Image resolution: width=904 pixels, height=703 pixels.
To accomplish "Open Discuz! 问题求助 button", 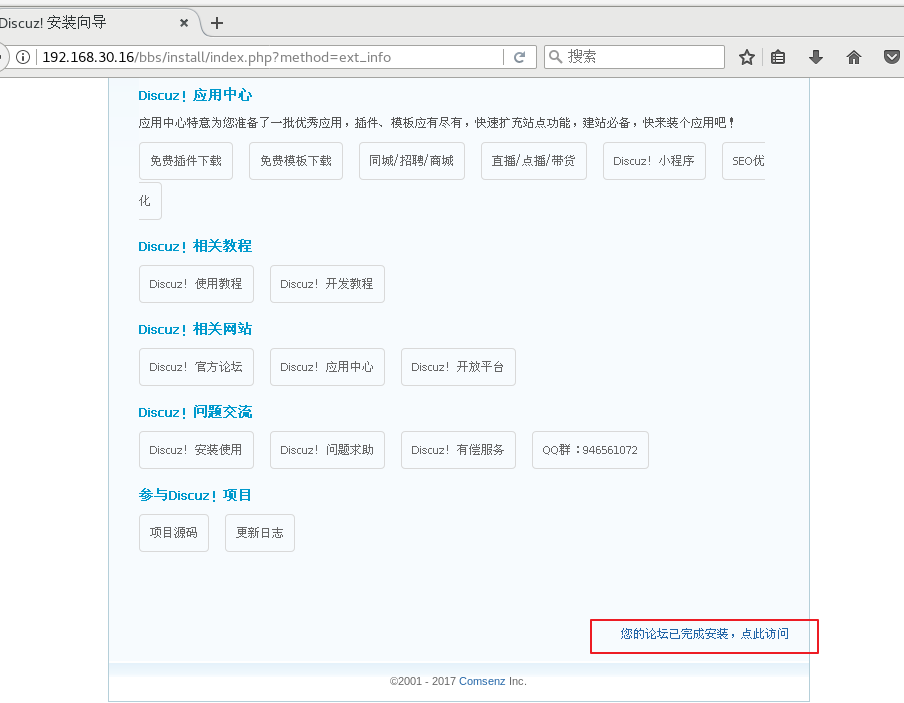I will click(327, 450).
